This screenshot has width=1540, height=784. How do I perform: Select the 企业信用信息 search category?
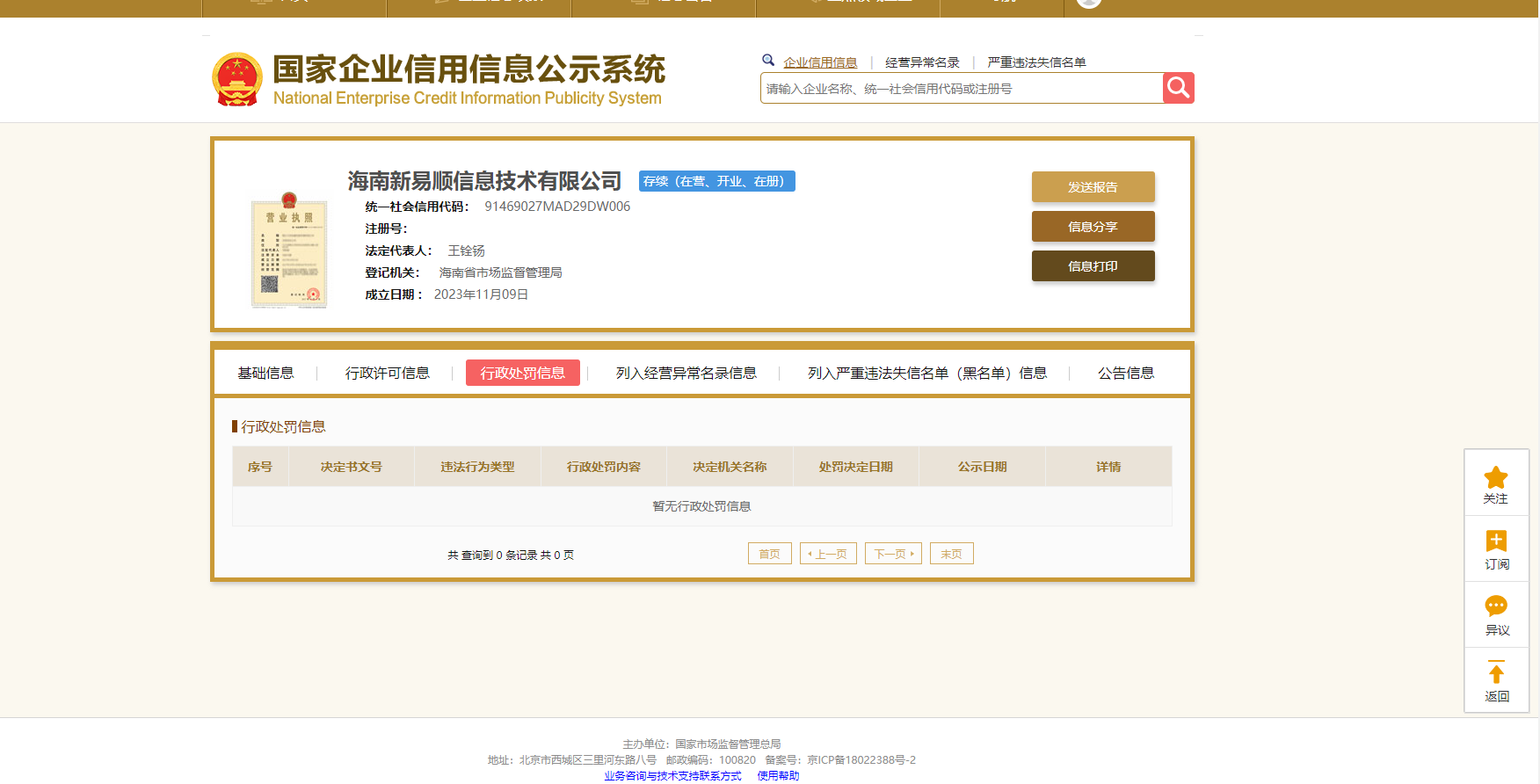[820, 62]
